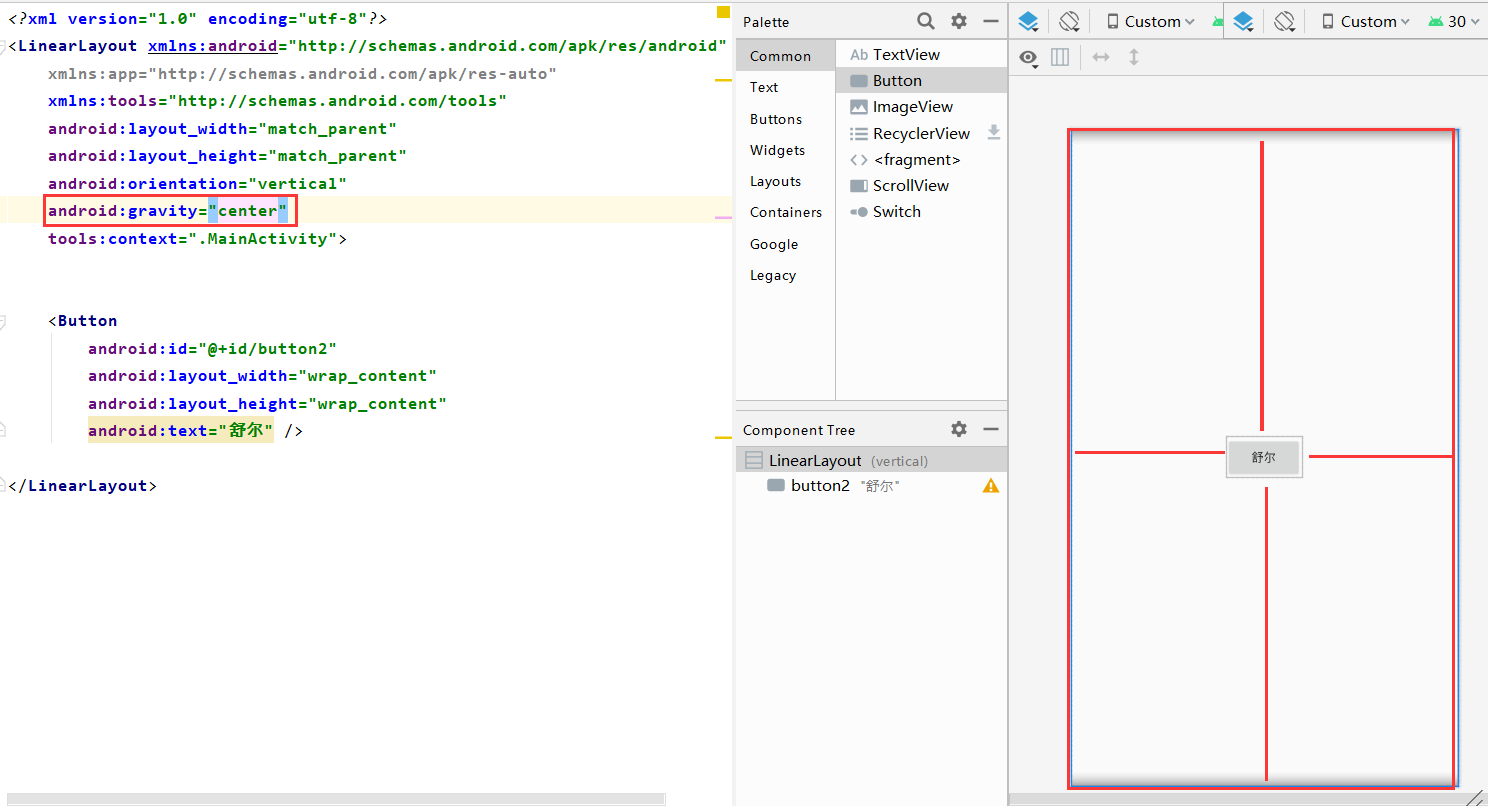
Task: Toggle view options eye icon
Action: (x=1028, y=58)
